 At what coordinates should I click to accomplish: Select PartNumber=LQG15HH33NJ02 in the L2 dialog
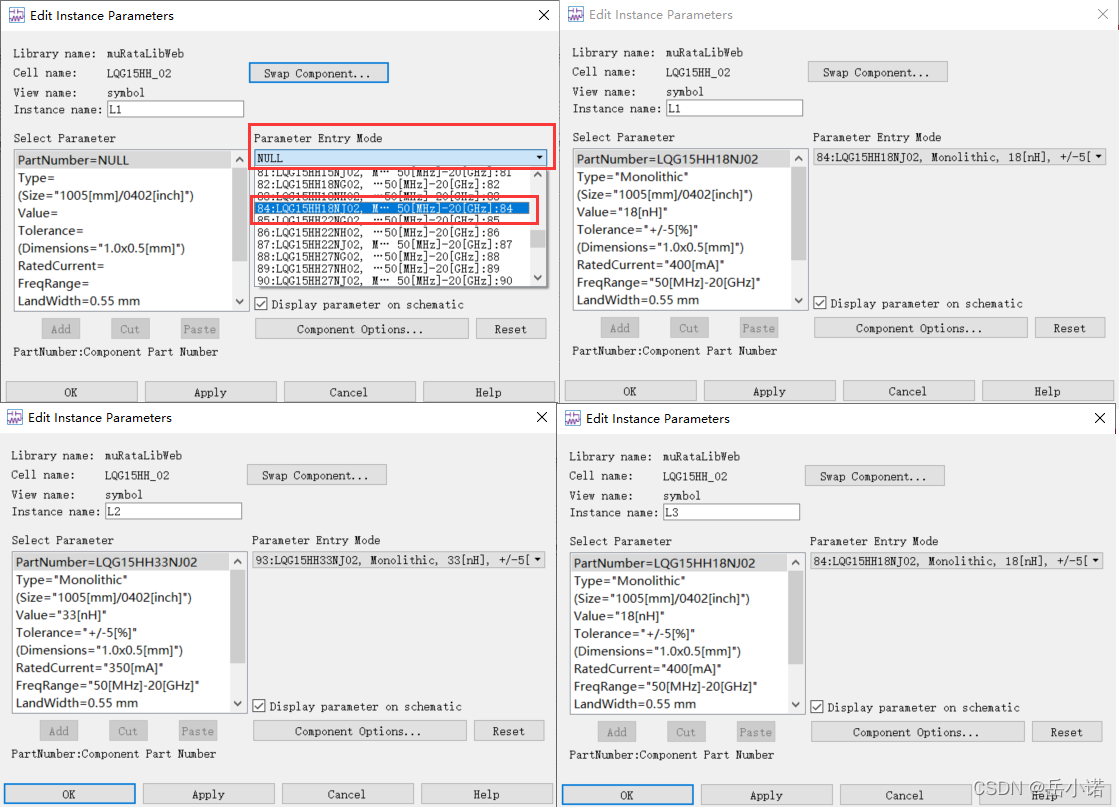pyautogui.click(x=121, y=562)
